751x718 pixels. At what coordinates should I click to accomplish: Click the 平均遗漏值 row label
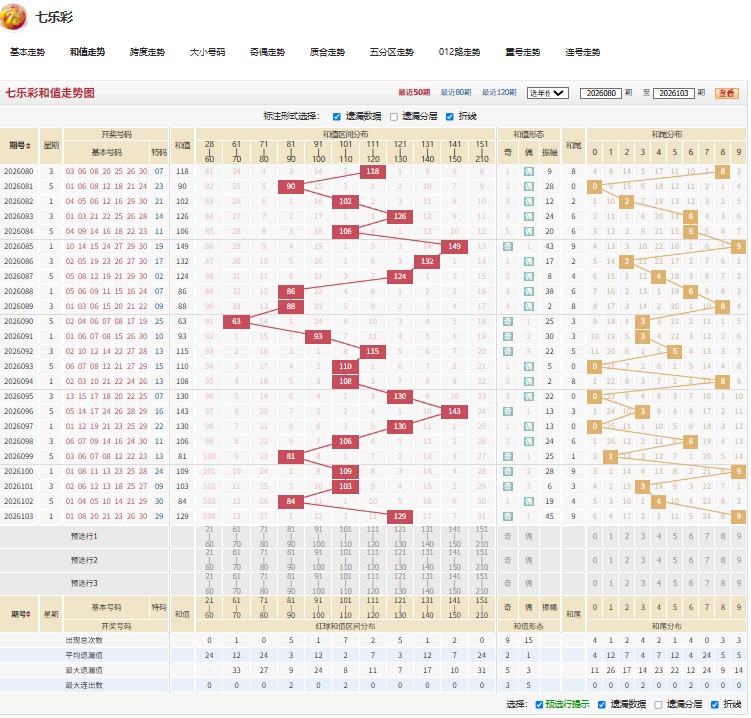coord(84,655)
